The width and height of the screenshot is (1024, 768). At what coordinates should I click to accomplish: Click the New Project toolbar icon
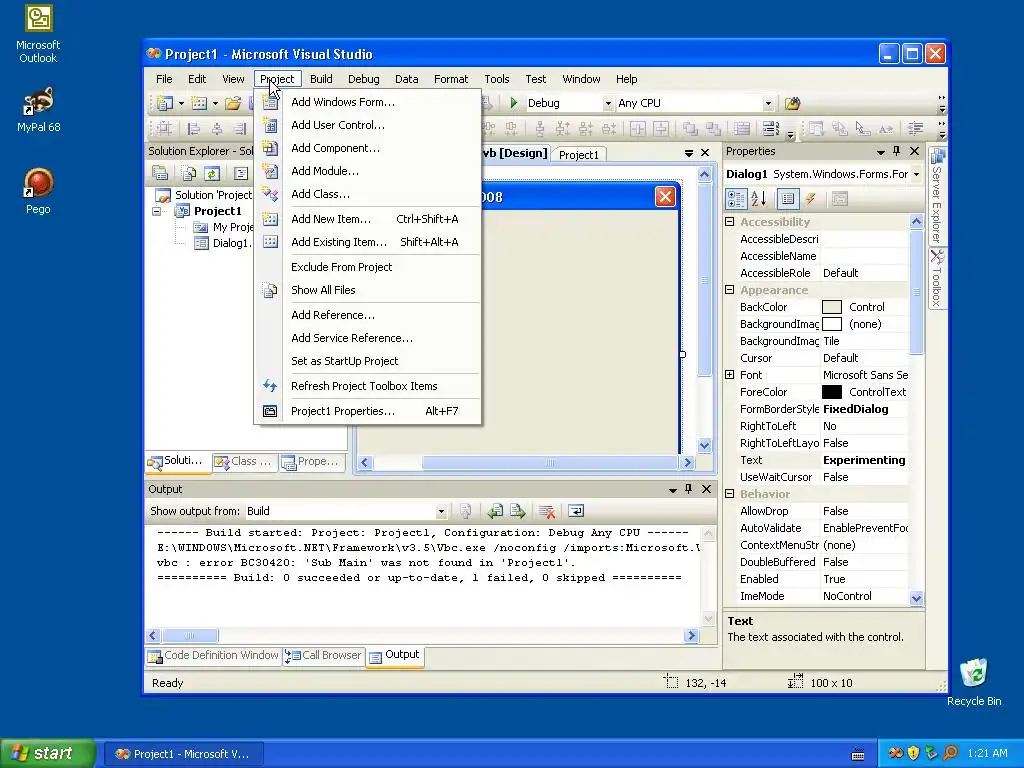(165, 103)
